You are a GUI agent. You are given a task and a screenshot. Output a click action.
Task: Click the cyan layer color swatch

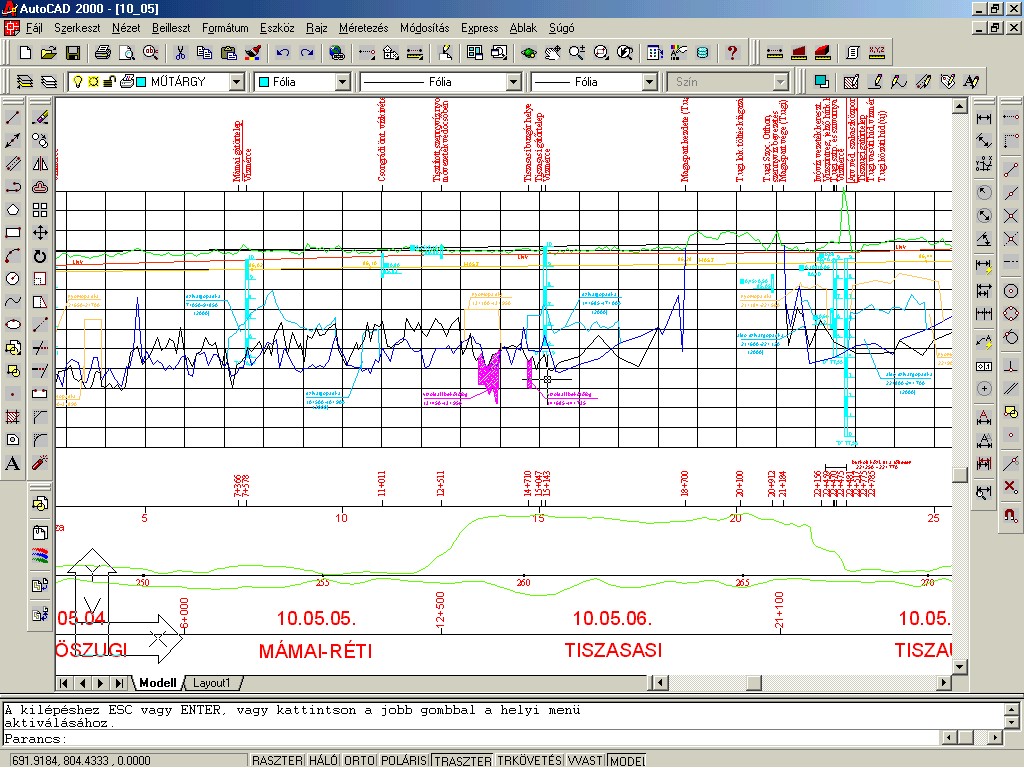[x=141, y=82]
